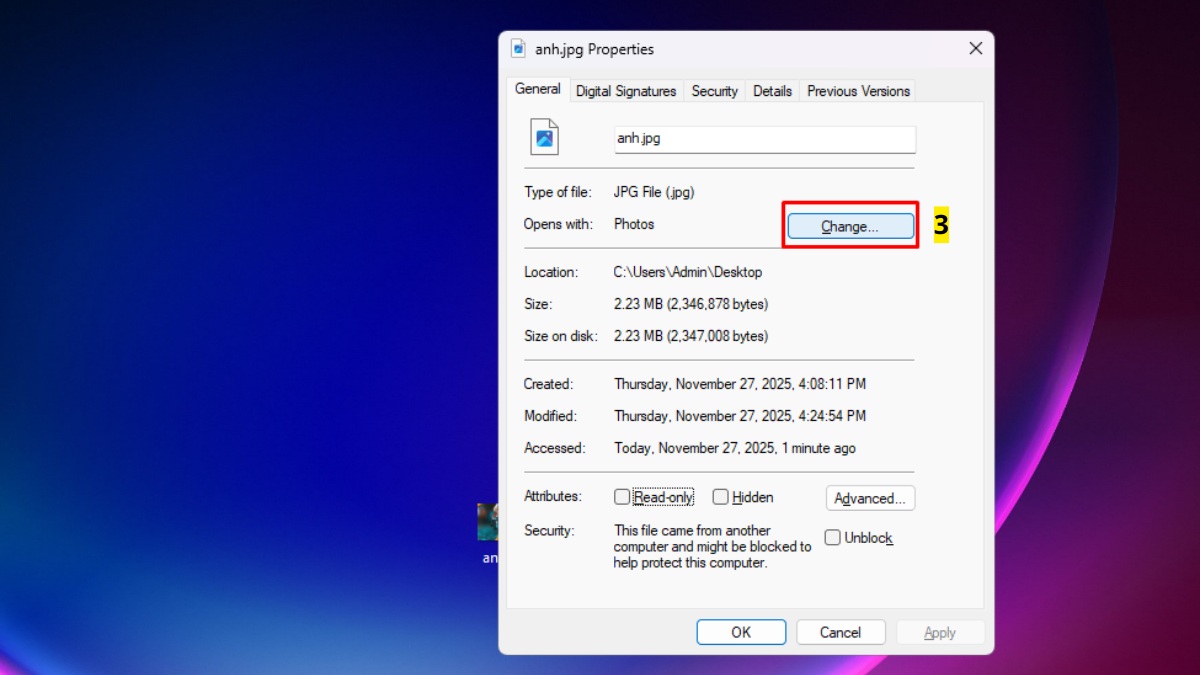Select the Details tab
This screenshot has height=675, width=1200.
click(772, 91)
